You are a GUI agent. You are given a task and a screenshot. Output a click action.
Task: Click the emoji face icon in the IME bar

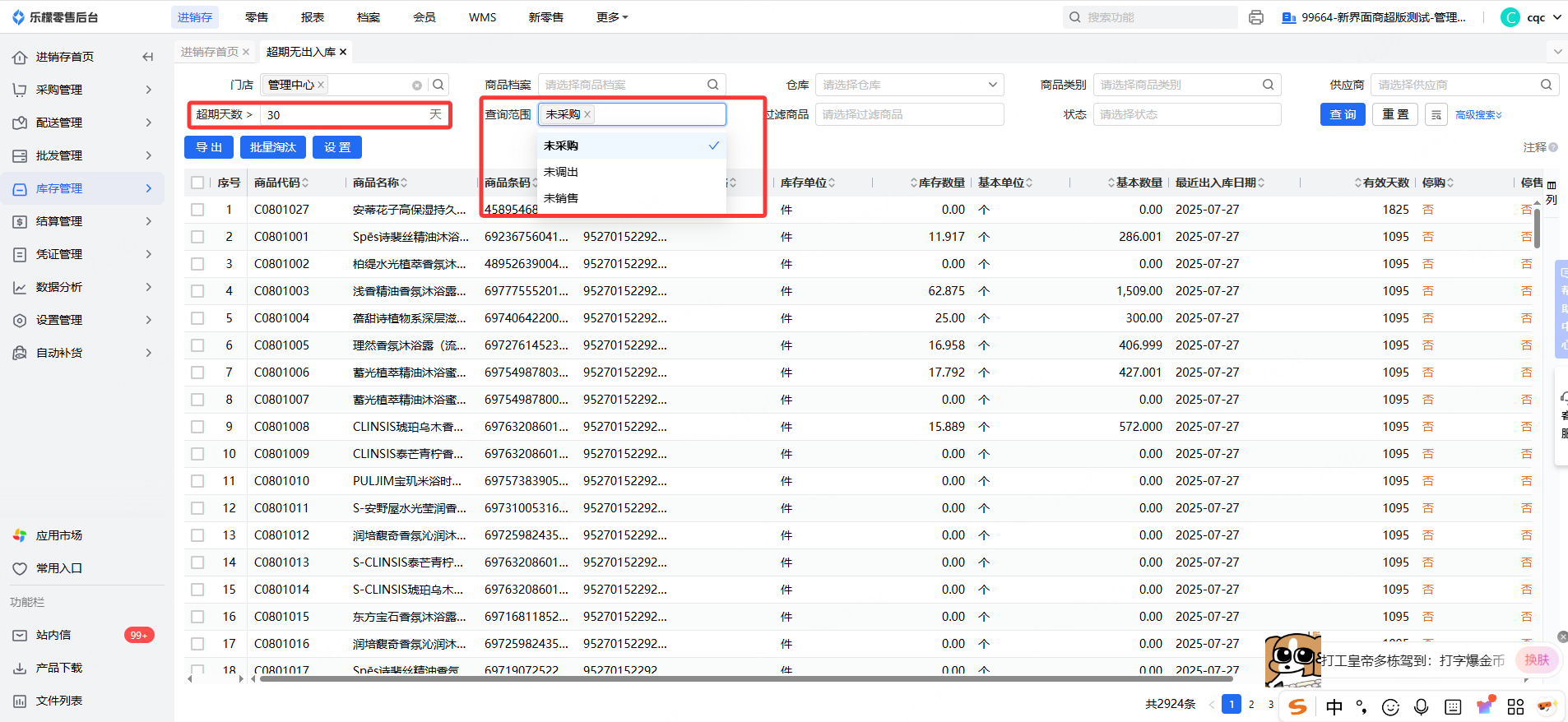pos(1390,707)
